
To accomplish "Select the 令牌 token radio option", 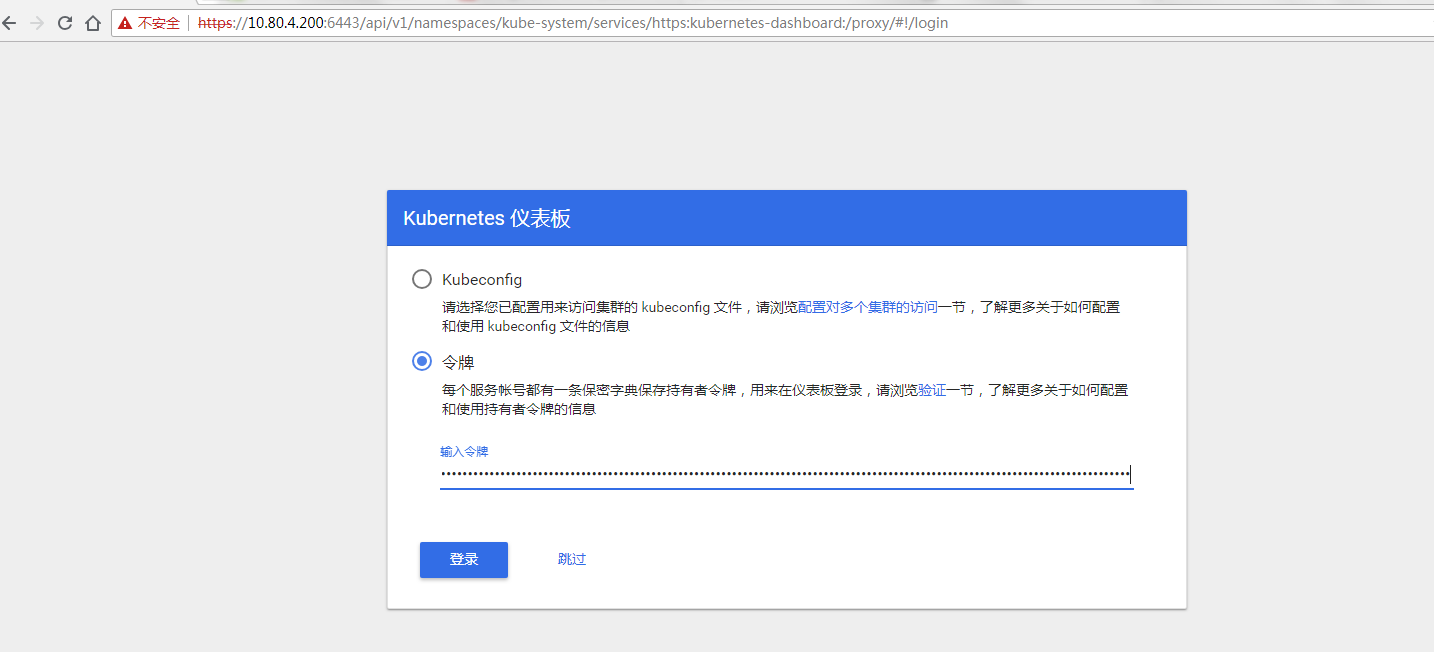I will (422, 361).
